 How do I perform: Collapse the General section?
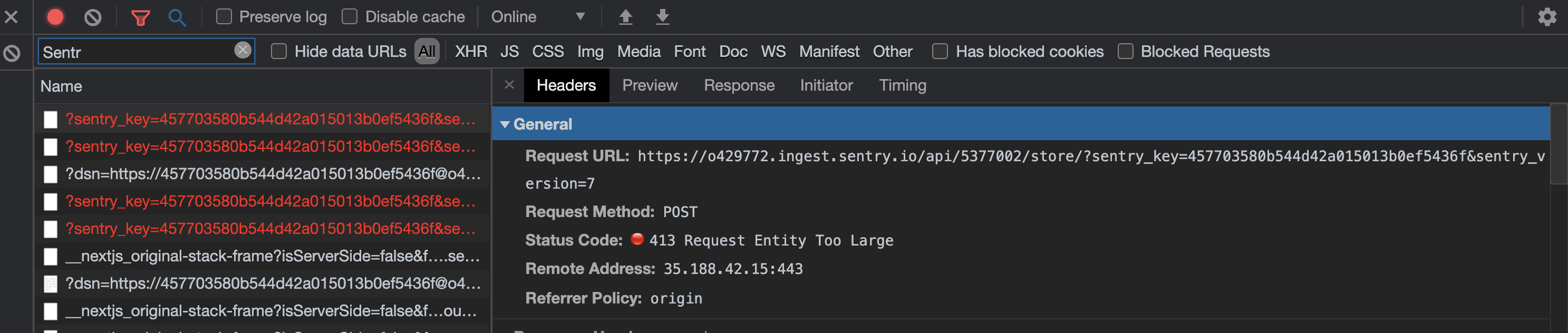(x=506, y=124)
